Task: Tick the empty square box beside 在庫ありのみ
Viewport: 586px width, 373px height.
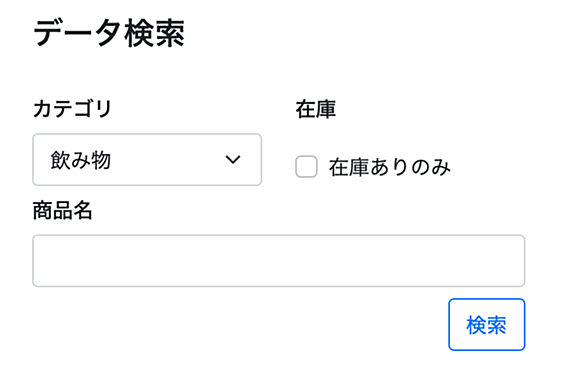Action: tap(306, 167)
